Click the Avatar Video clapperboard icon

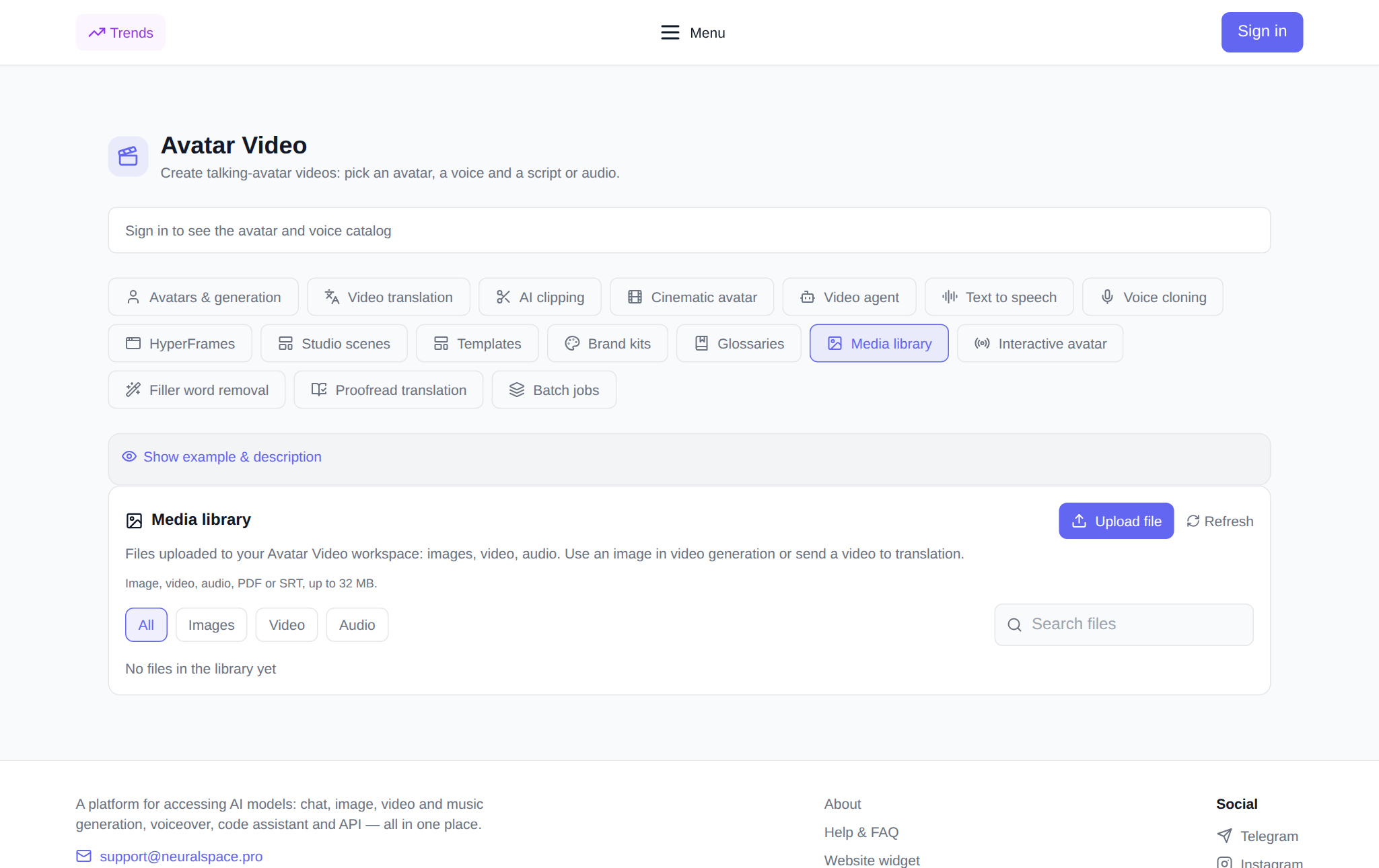[x=128, y=156]
